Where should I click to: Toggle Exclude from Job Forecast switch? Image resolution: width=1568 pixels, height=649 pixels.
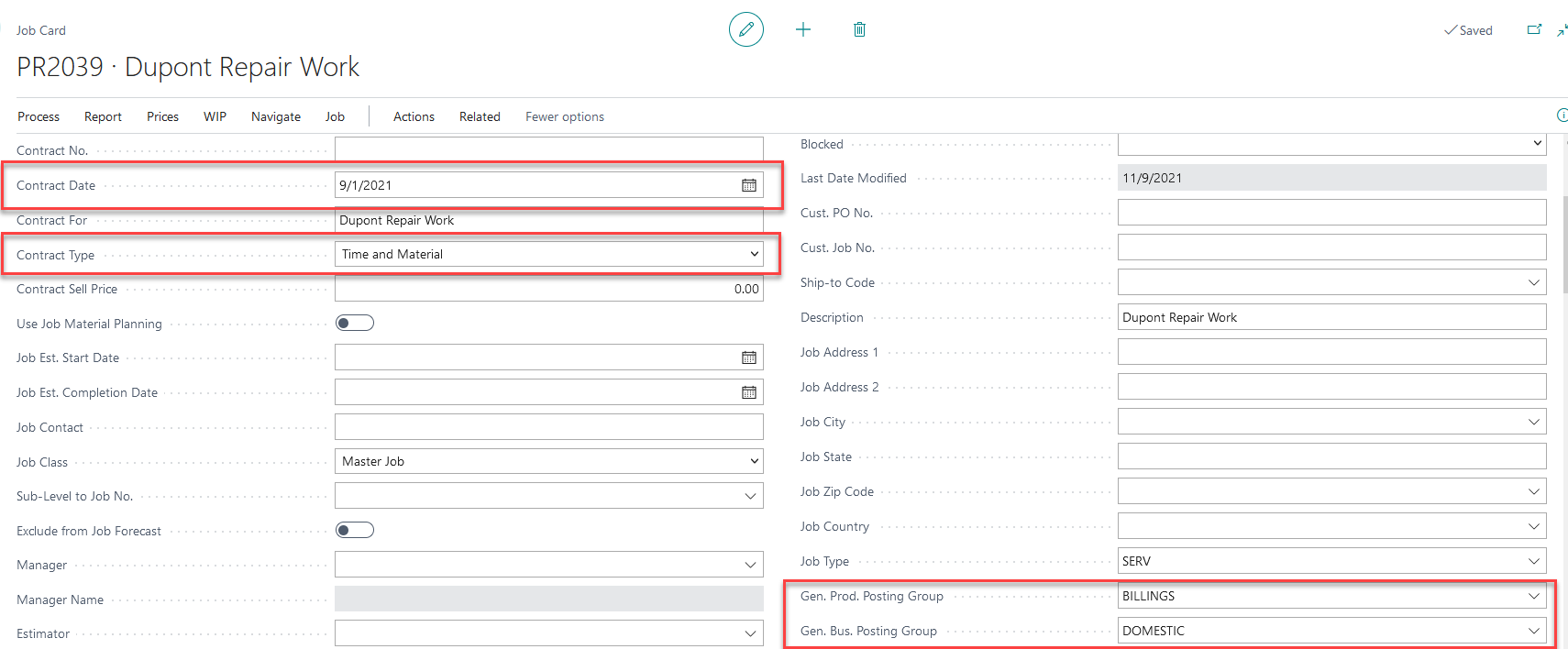(x=355, y=530)
